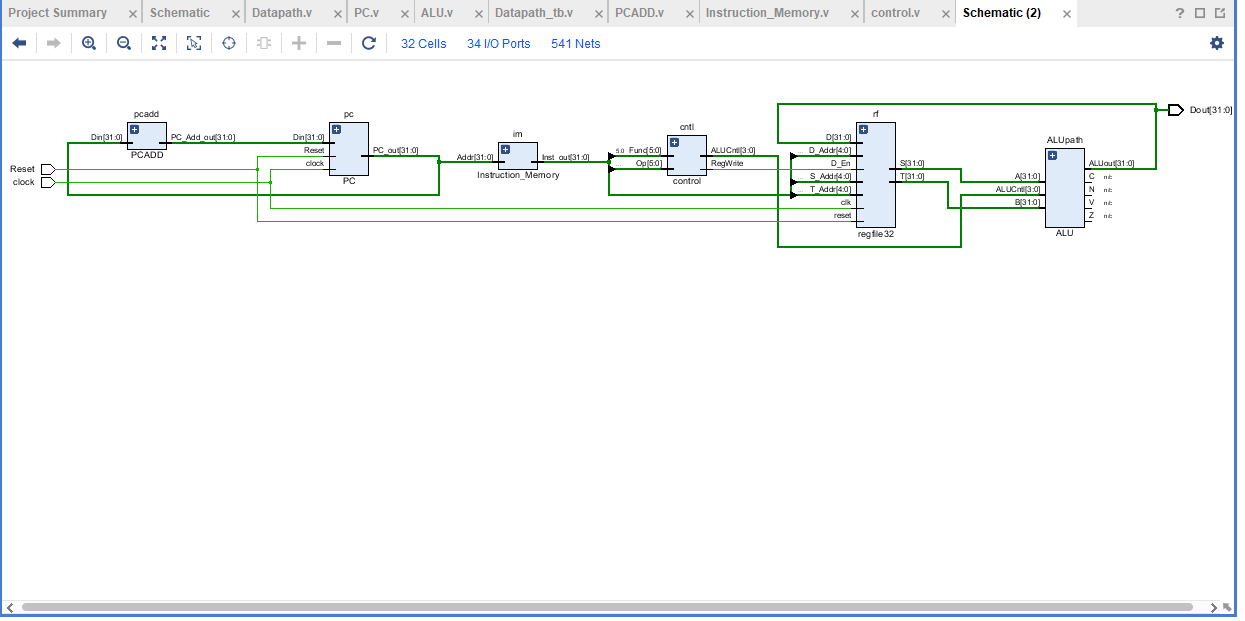Click the Zoom Fit icon
Screen dimensions: 1245x621
click(x=158, y=43)
